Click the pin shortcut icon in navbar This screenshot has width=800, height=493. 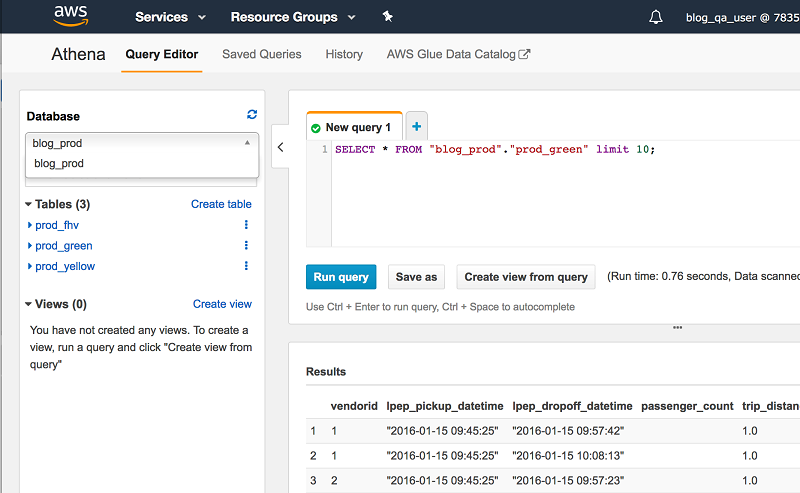click(x=388, y=17)
